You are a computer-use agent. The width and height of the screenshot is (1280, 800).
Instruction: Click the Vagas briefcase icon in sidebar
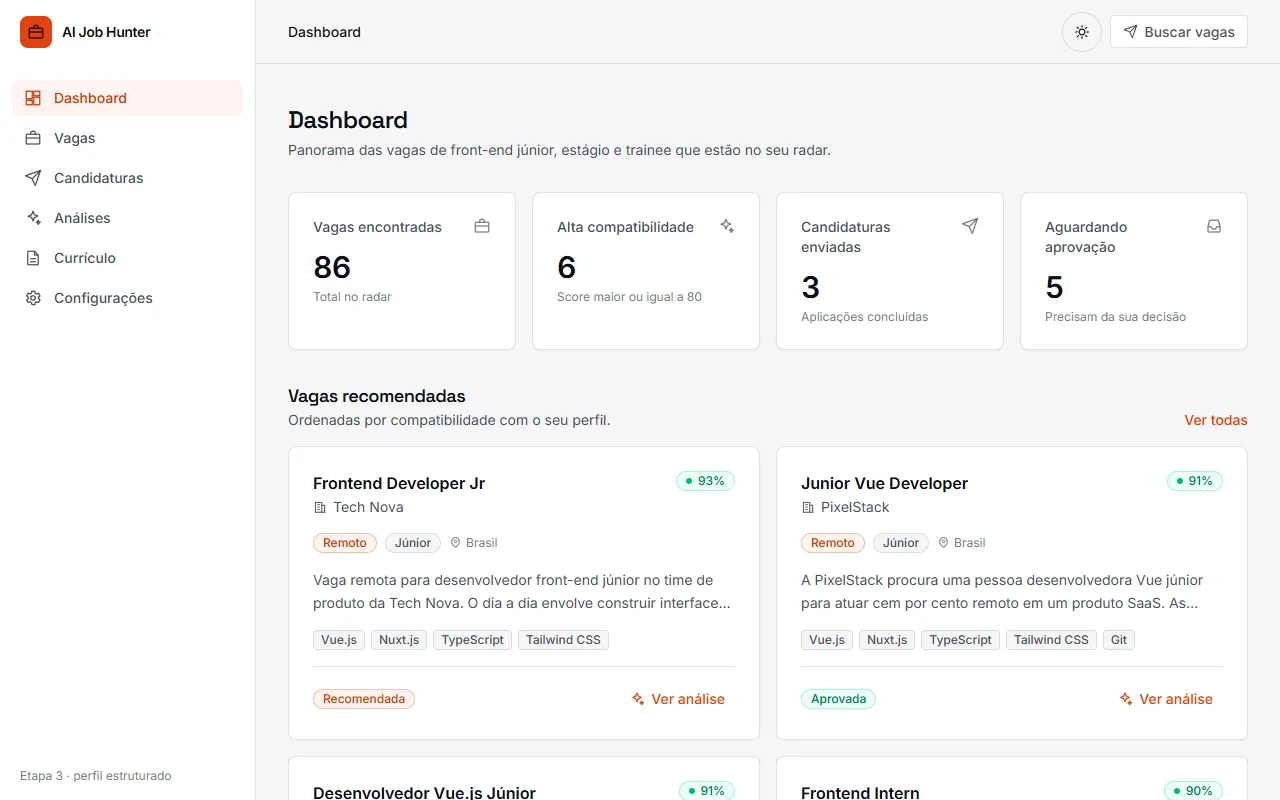33,138
